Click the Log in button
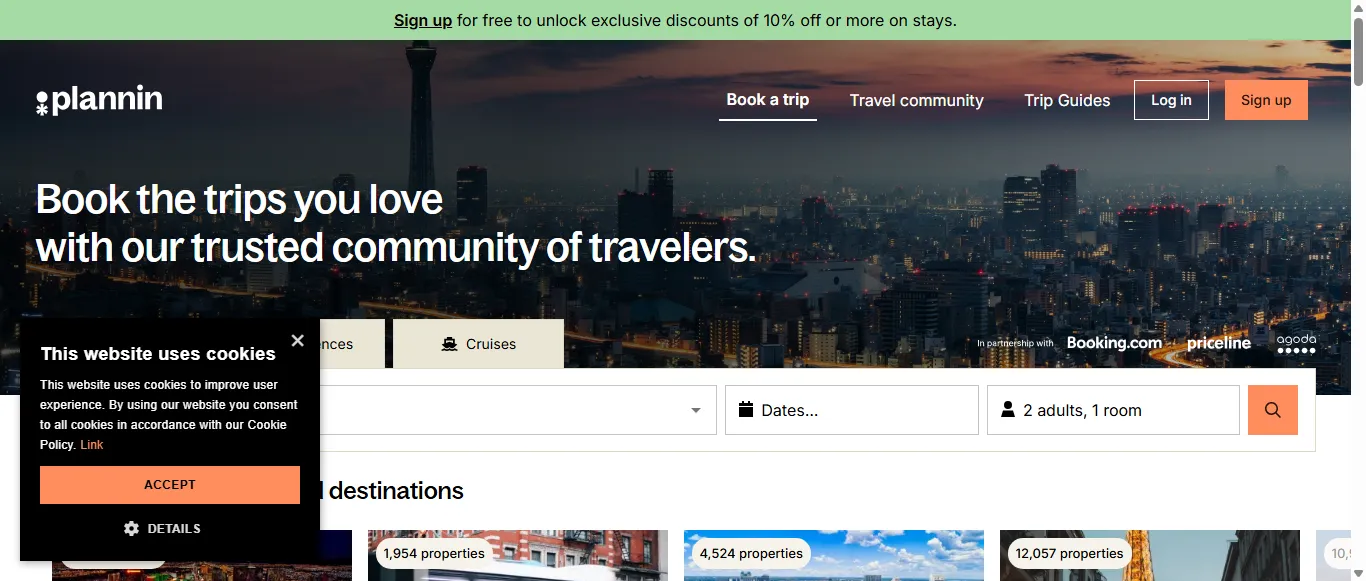Viewport: 1366px width, 581px height. point(1171,100)
